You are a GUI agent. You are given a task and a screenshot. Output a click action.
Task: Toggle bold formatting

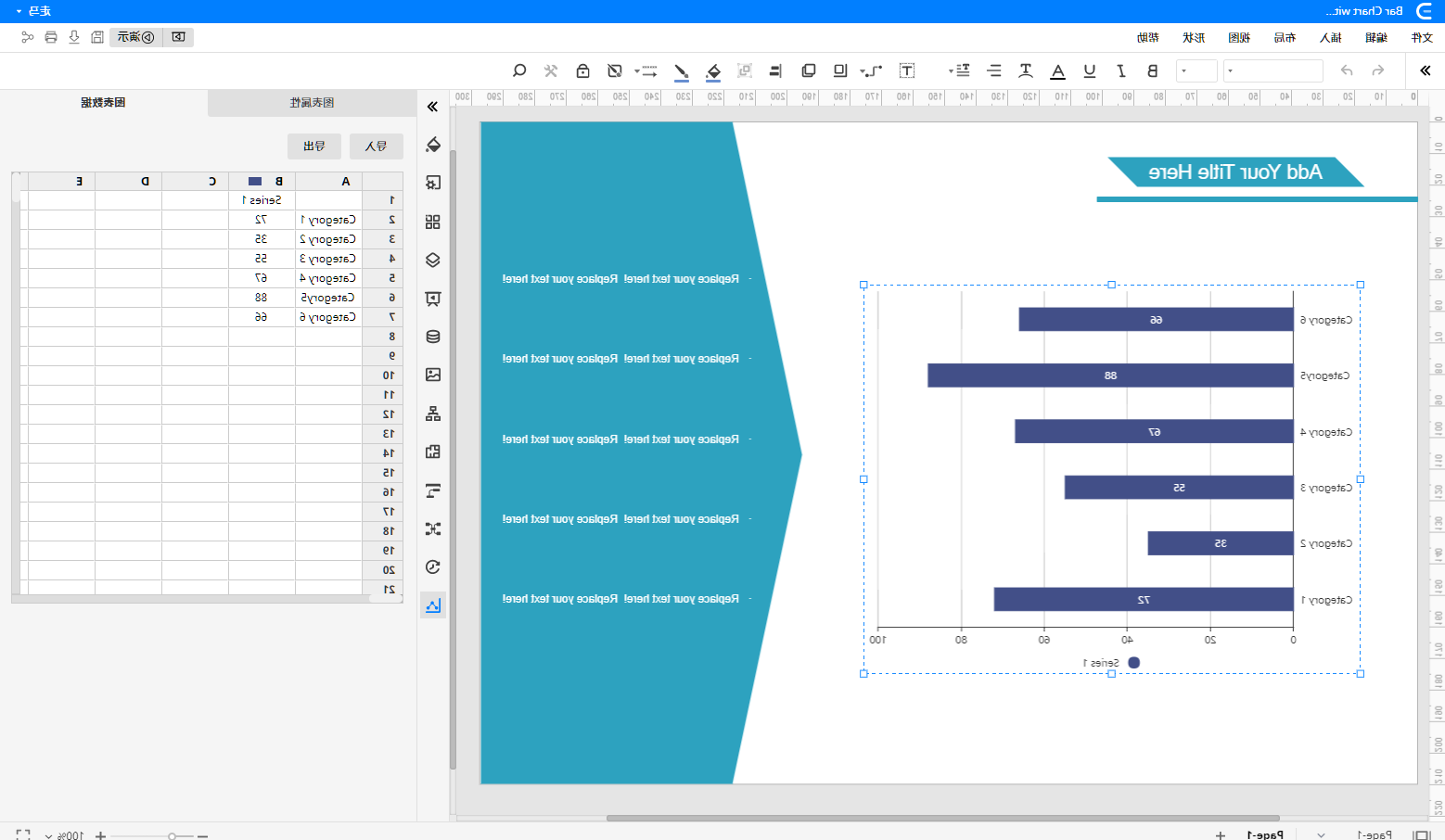tap(1153, 70)
